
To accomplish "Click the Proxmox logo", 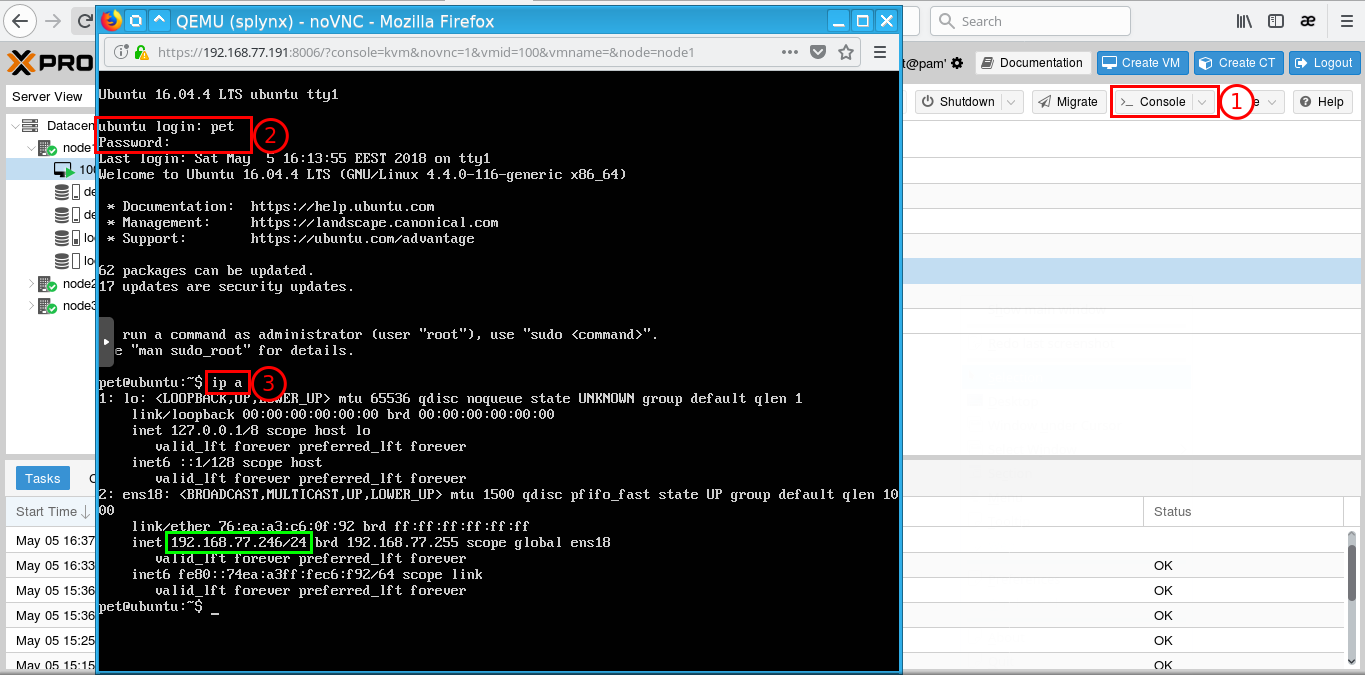I will tap(50, 63).
